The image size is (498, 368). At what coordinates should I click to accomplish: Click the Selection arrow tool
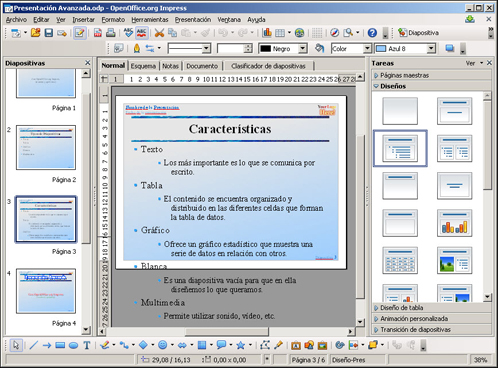coord(16,345)
